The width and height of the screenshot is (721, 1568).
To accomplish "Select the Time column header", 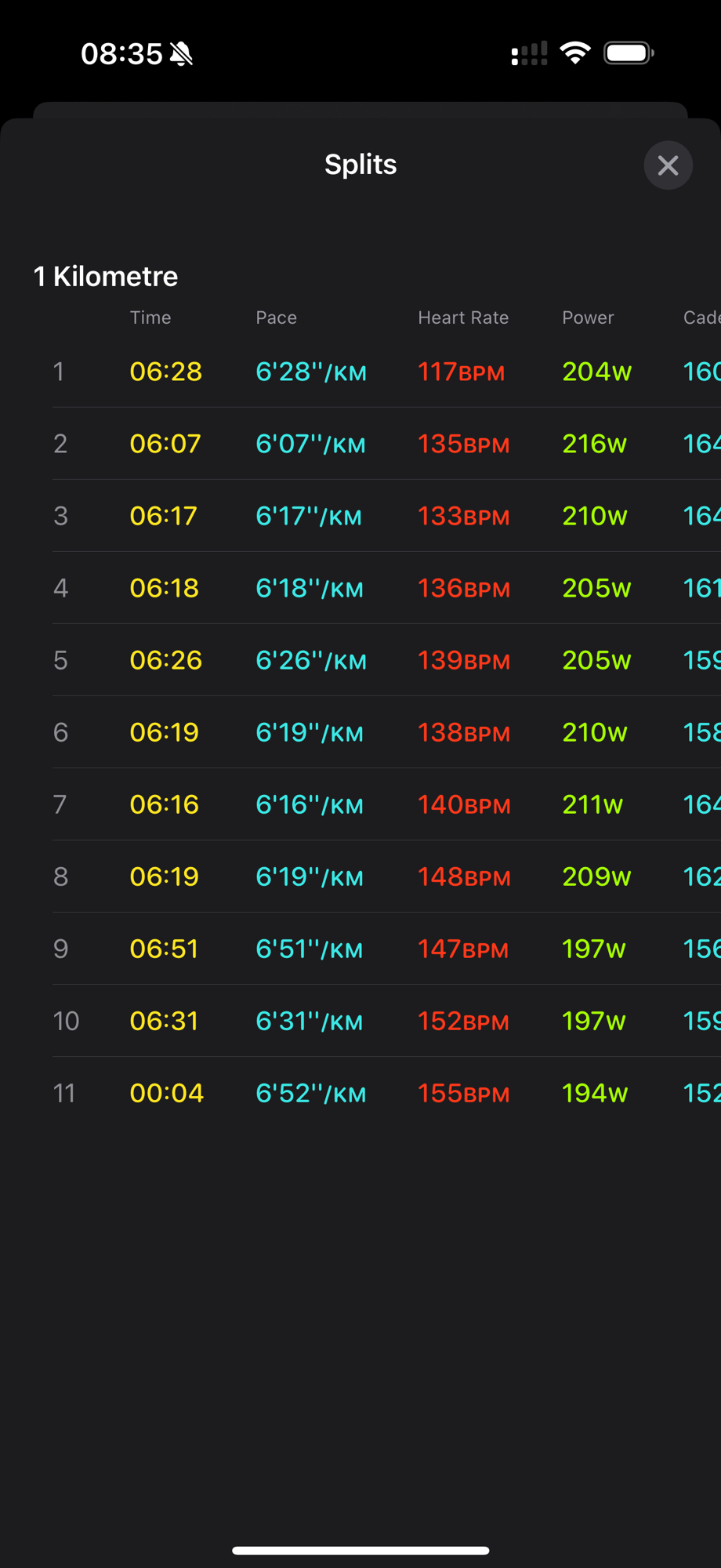I will pyautogui.click(x=150, y=318).
